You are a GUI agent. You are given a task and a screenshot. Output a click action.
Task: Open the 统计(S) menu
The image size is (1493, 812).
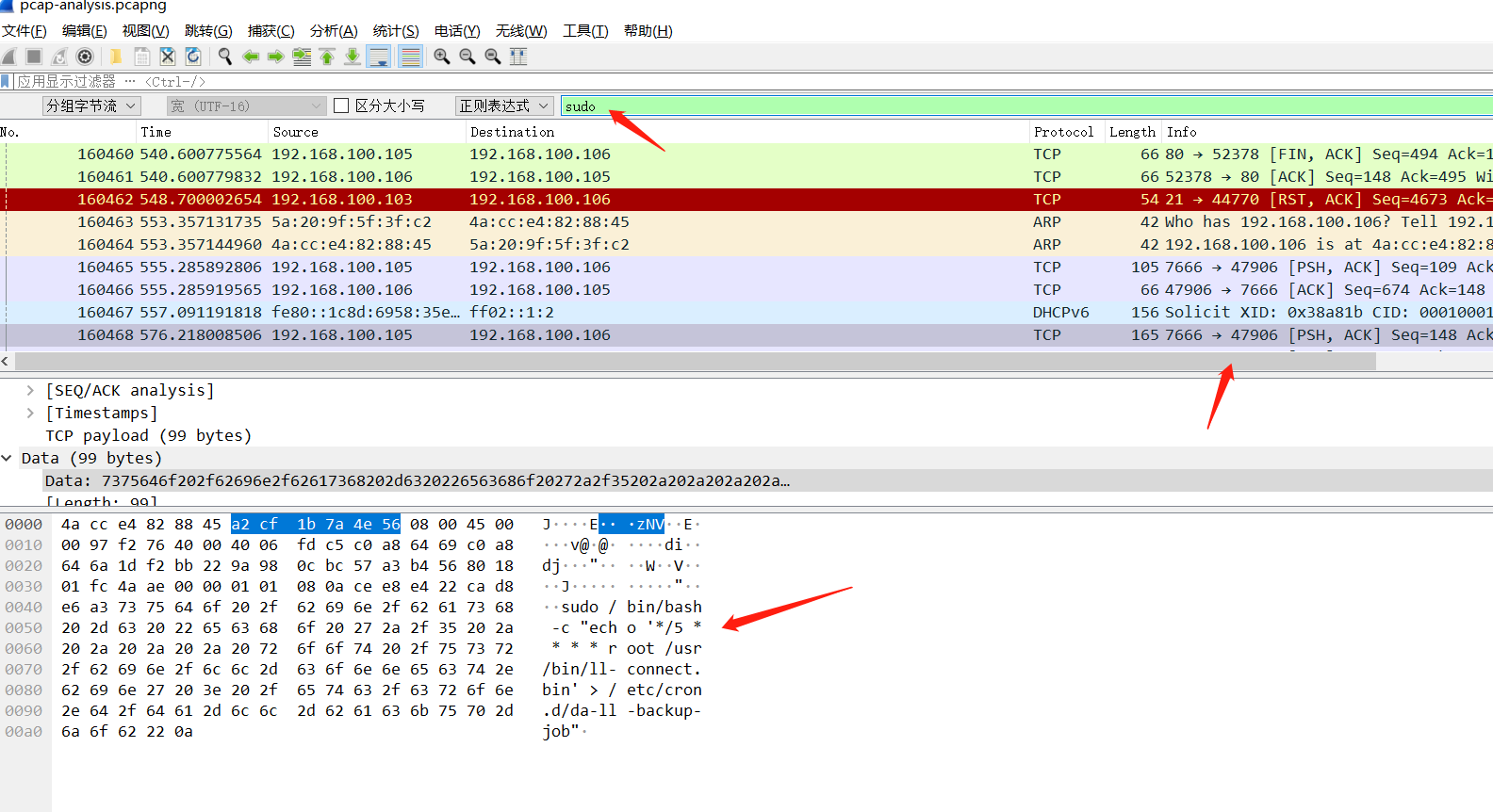(x=396, y=31)
